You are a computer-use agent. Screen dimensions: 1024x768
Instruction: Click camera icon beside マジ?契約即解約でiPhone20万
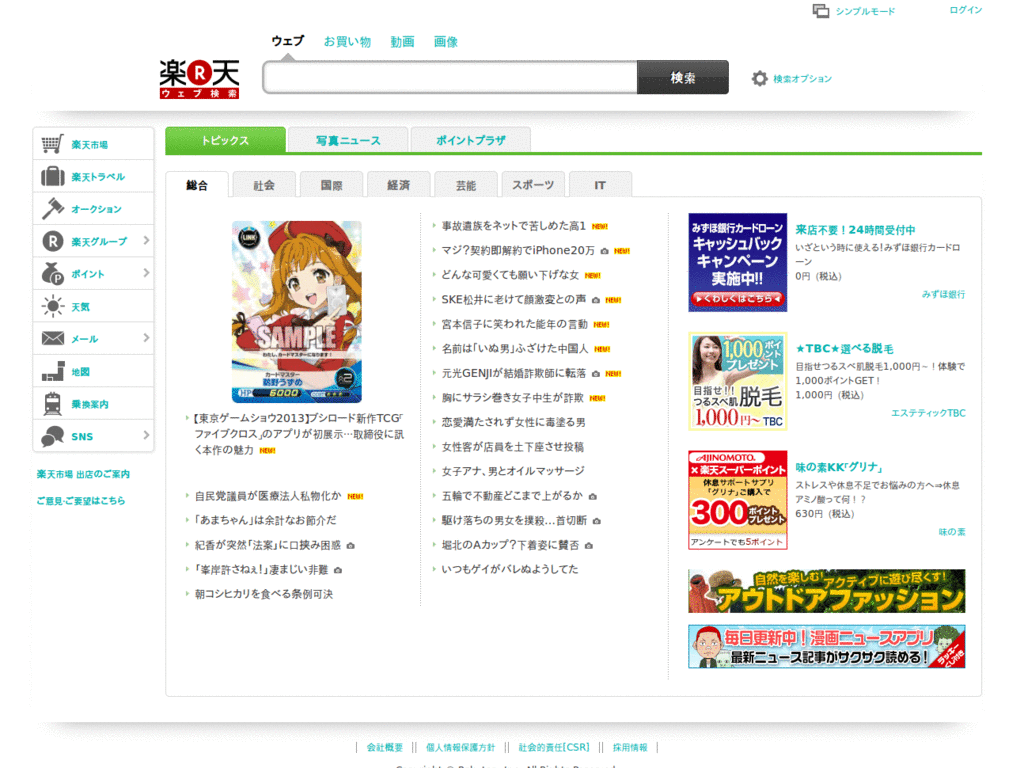(605, 251)
